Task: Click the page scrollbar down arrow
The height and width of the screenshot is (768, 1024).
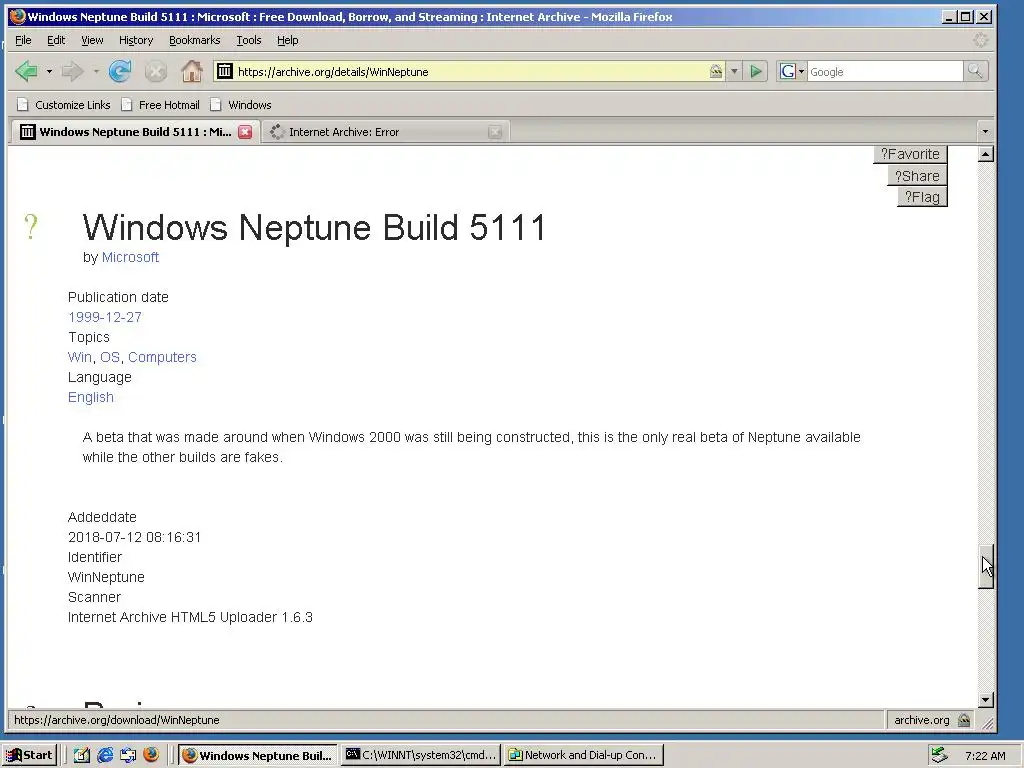Action: [986, 699]
